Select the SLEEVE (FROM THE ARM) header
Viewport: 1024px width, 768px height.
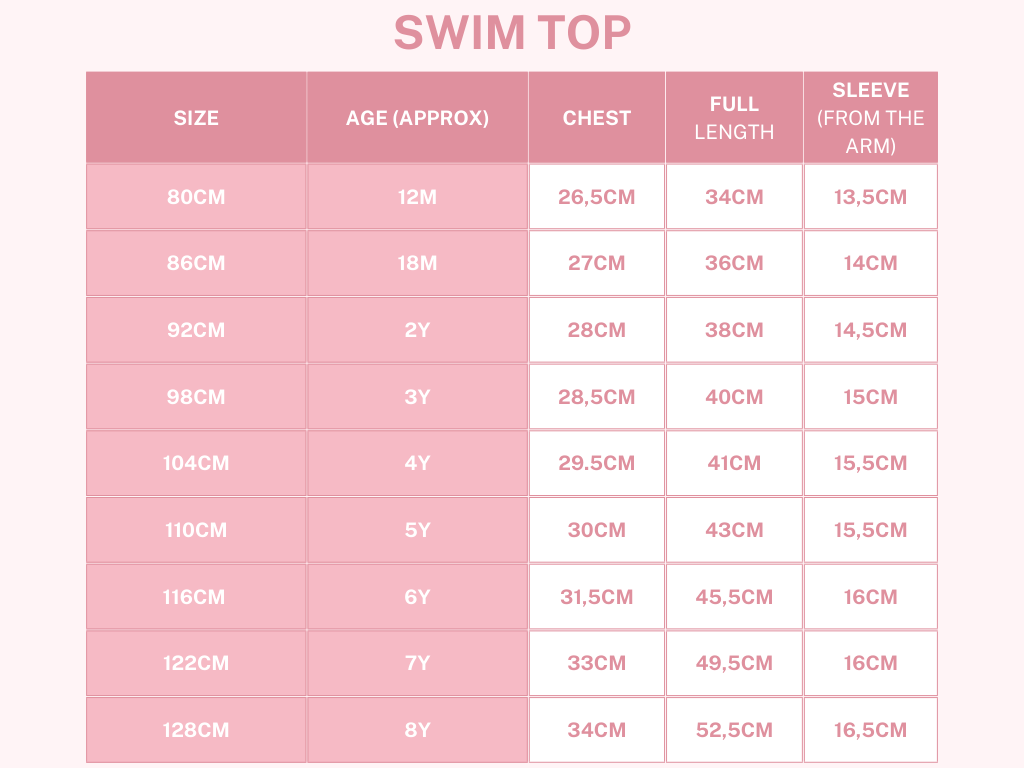coord(870,118)
